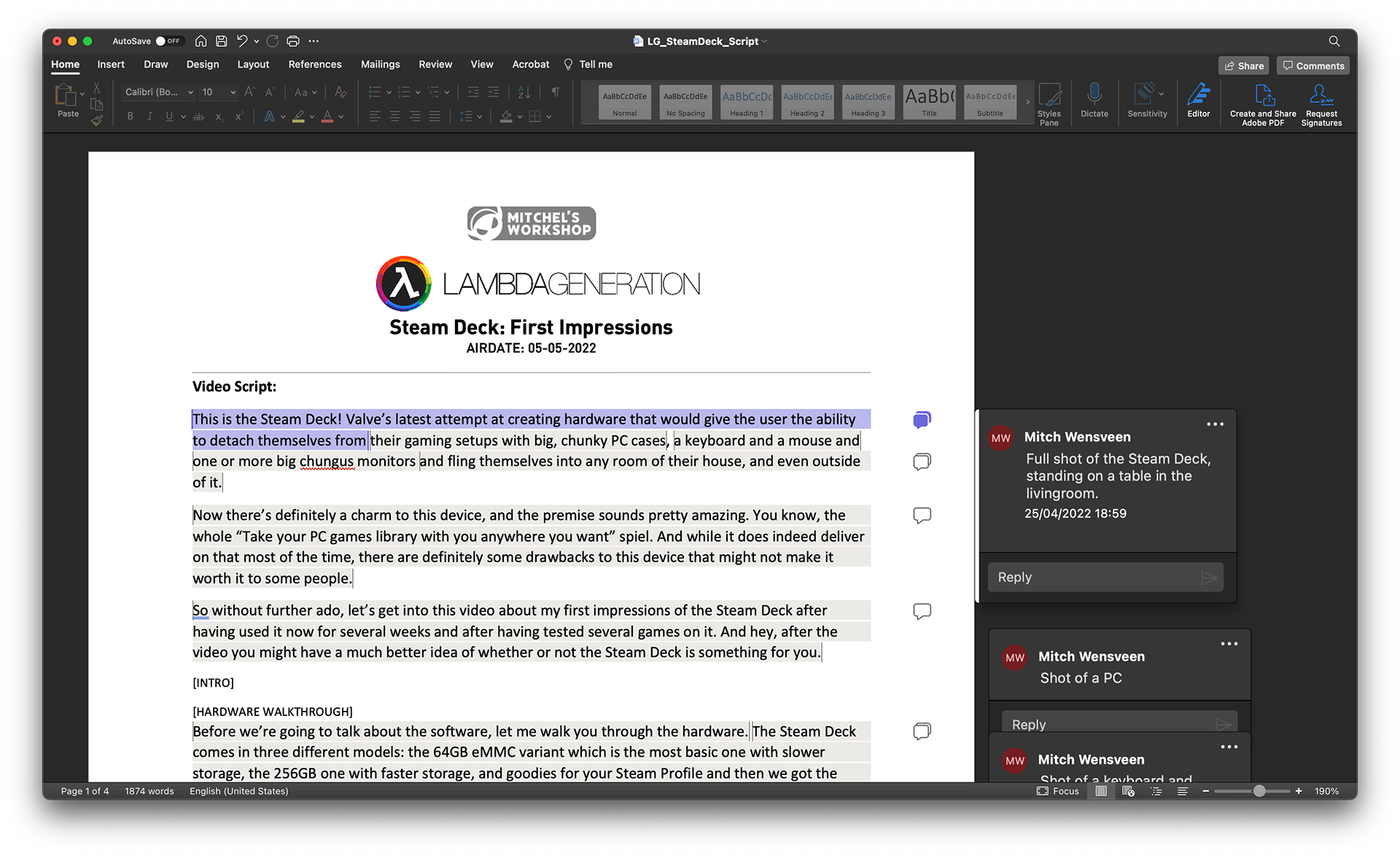Screen dimensions: 1400x856
Task: Expand the styles gallery arrow
Action: [1028, 102]
